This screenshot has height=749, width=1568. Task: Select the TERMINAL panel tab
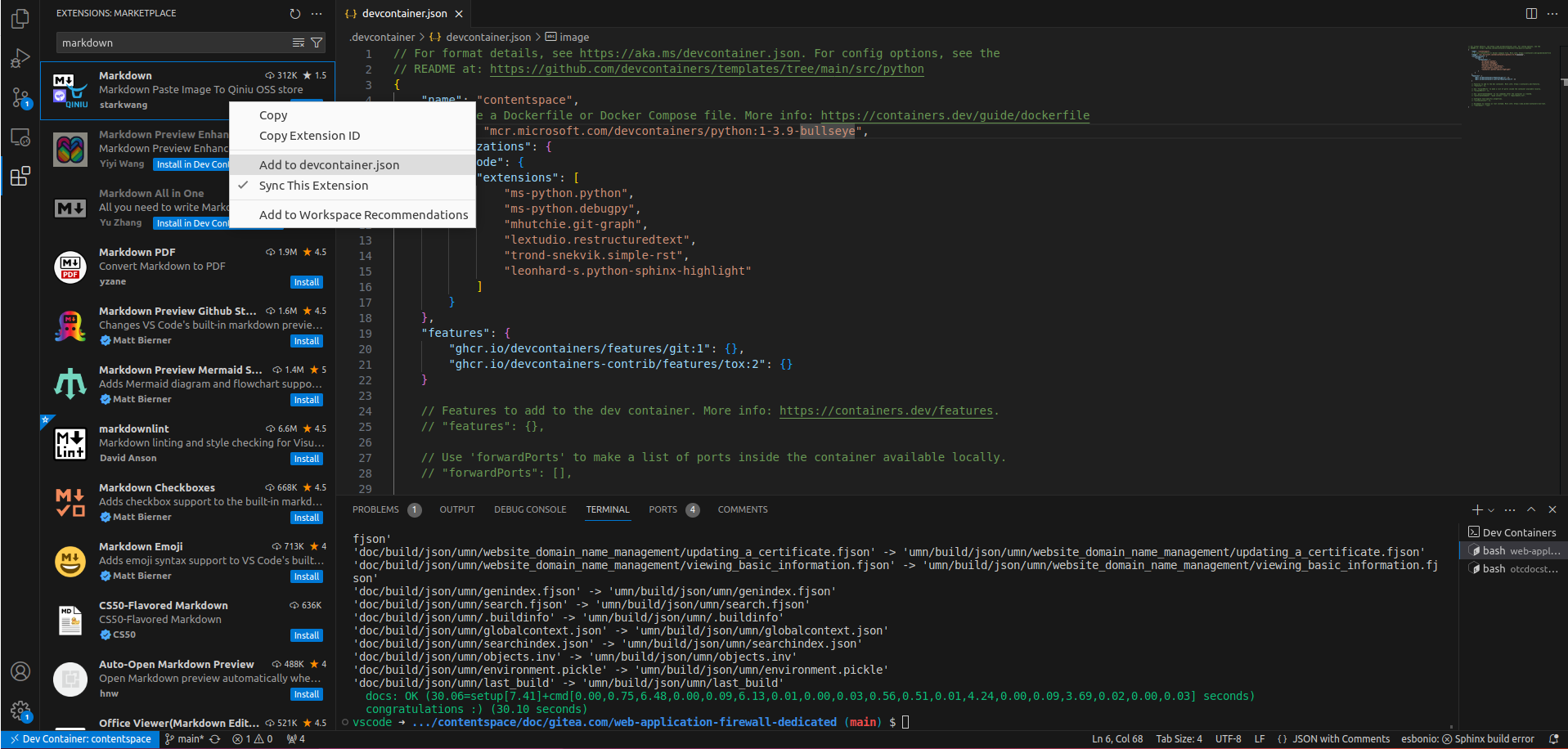(x=608, y=509)
